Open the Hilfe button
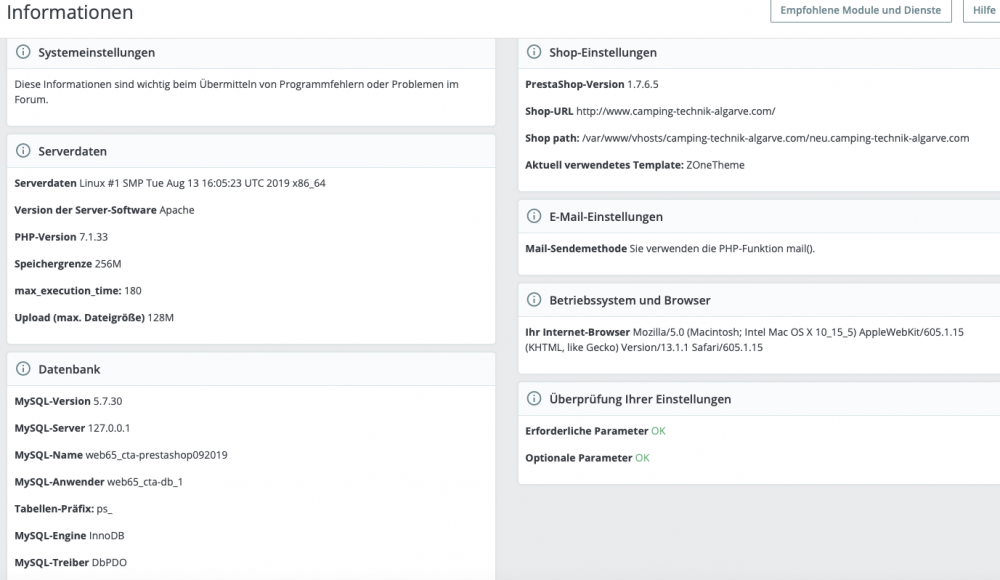This screenshot has width=1000, height=580. (983, 11)
